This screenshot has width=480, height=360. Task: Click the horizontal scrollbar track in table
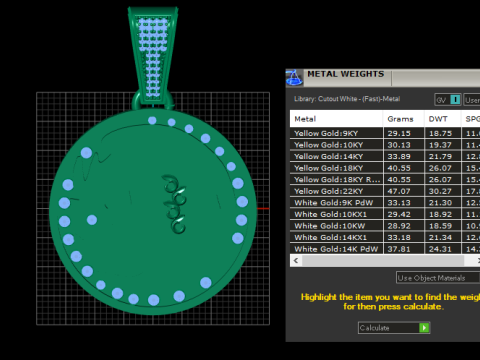click(383, 260)
